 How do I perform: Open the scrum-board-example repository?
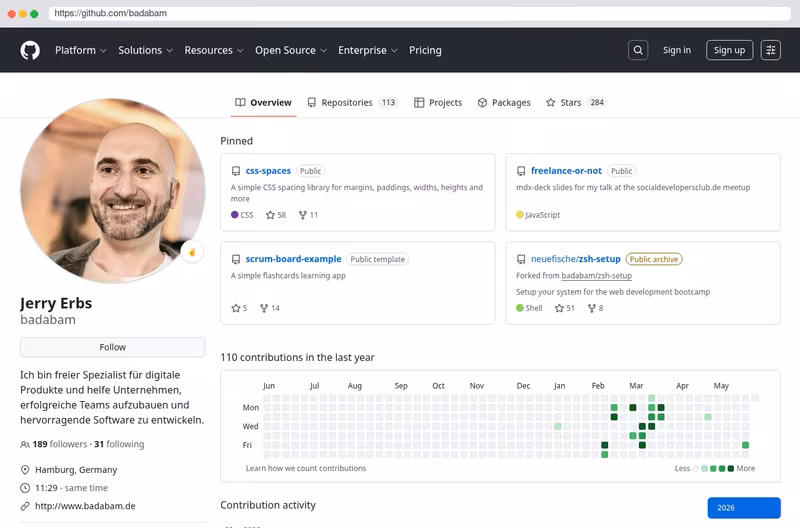point(293,259)
